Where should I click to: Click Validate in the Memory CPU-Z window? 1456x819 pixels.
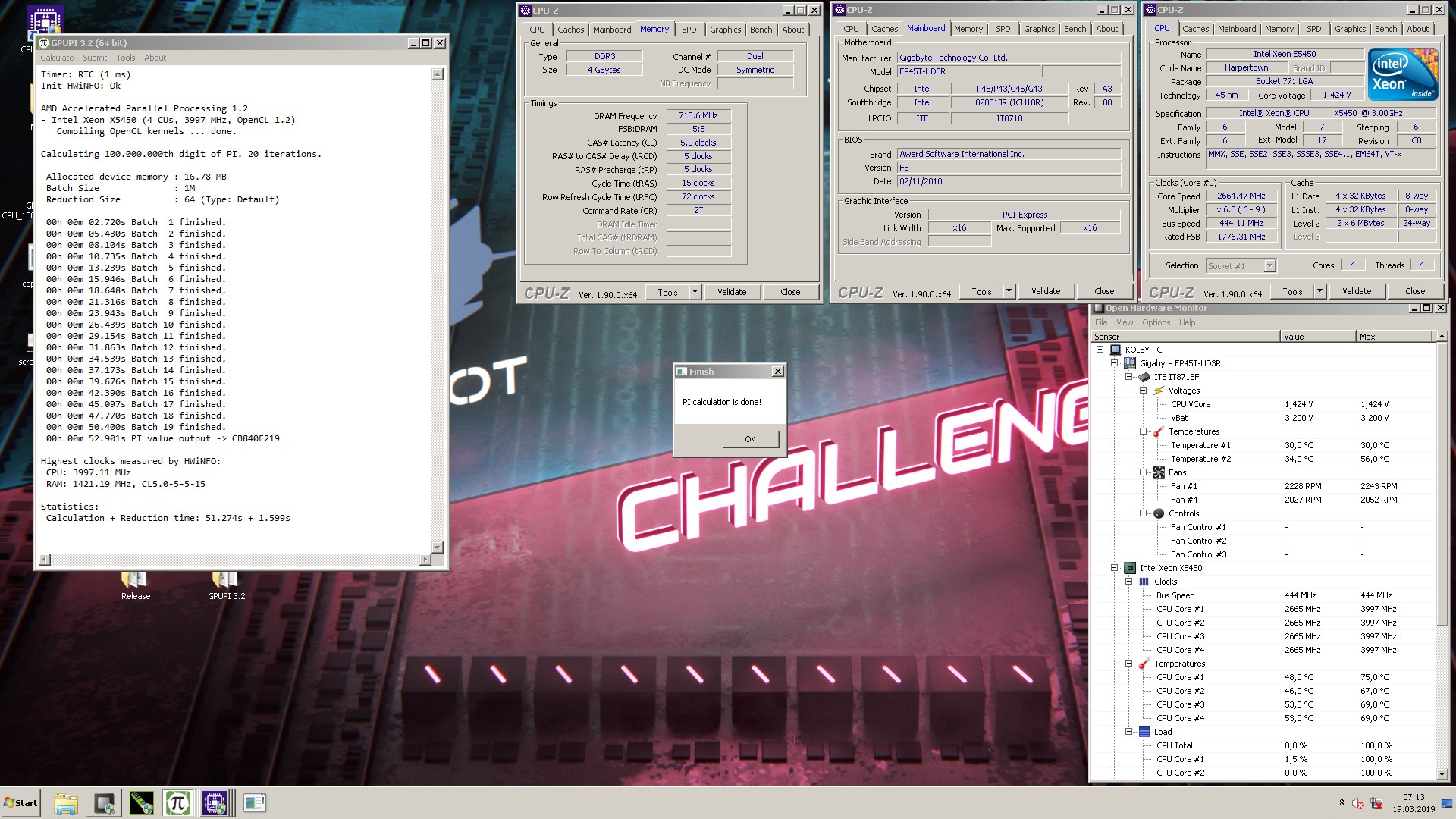click(x=732, y=292)
